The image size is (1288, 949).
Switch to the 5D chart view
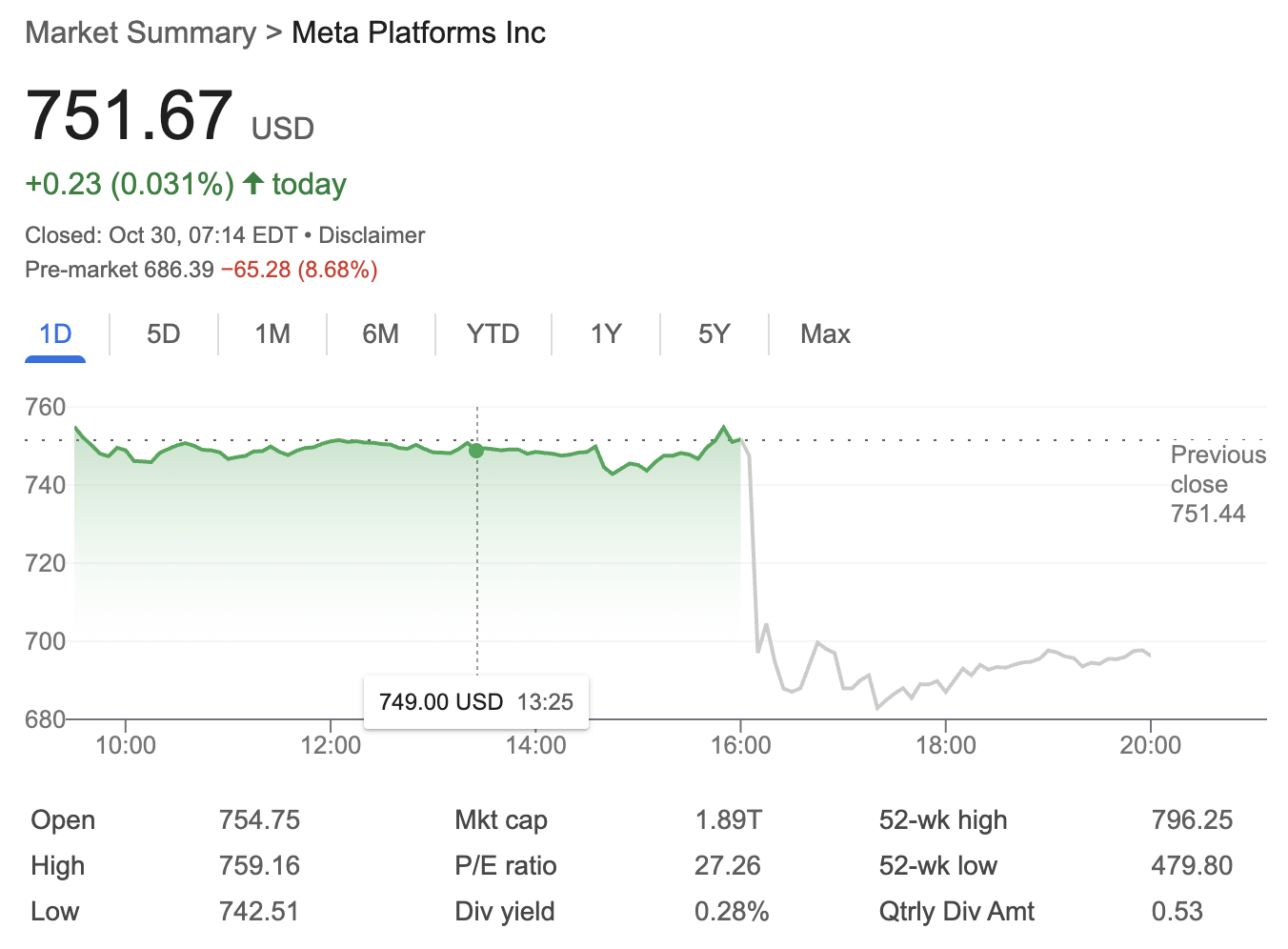tap(162, 334)
